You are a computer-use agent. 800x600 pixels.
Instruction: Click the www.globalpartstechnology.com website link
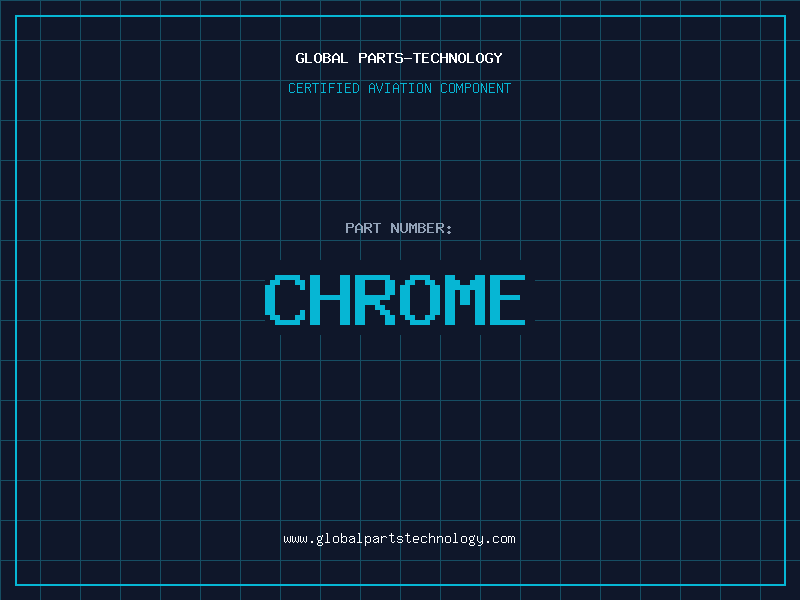[x=399, y=539]
